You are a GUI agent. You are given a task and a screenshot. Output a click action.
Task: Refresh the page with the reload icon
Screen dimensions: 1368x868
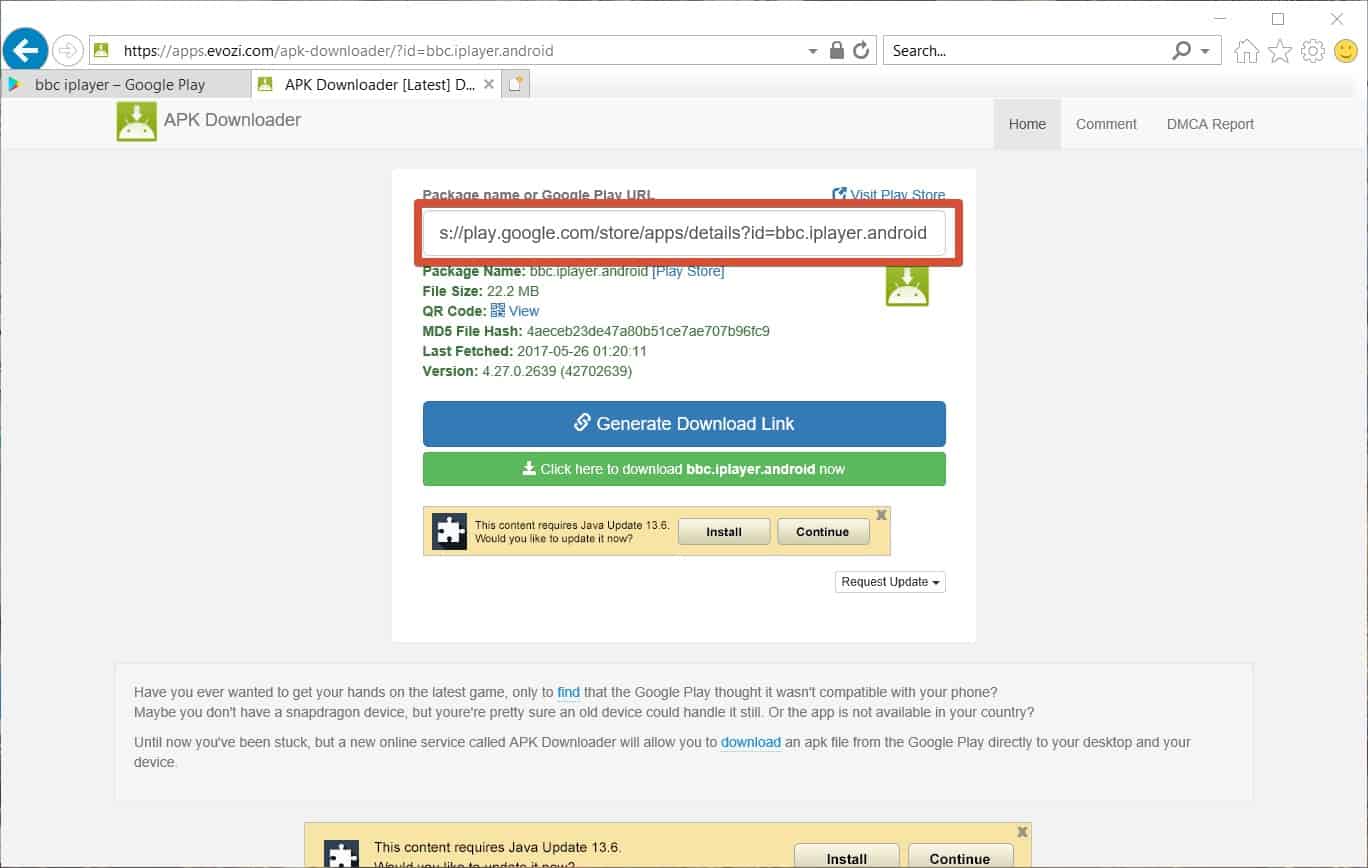861,50
